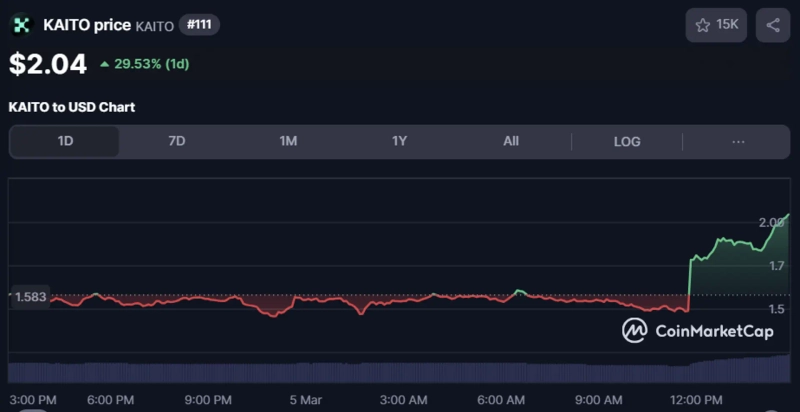Expand the three-dot more chart options
Image resolution: width=800 pixels, height=412 pixels.
click(738, 141)
